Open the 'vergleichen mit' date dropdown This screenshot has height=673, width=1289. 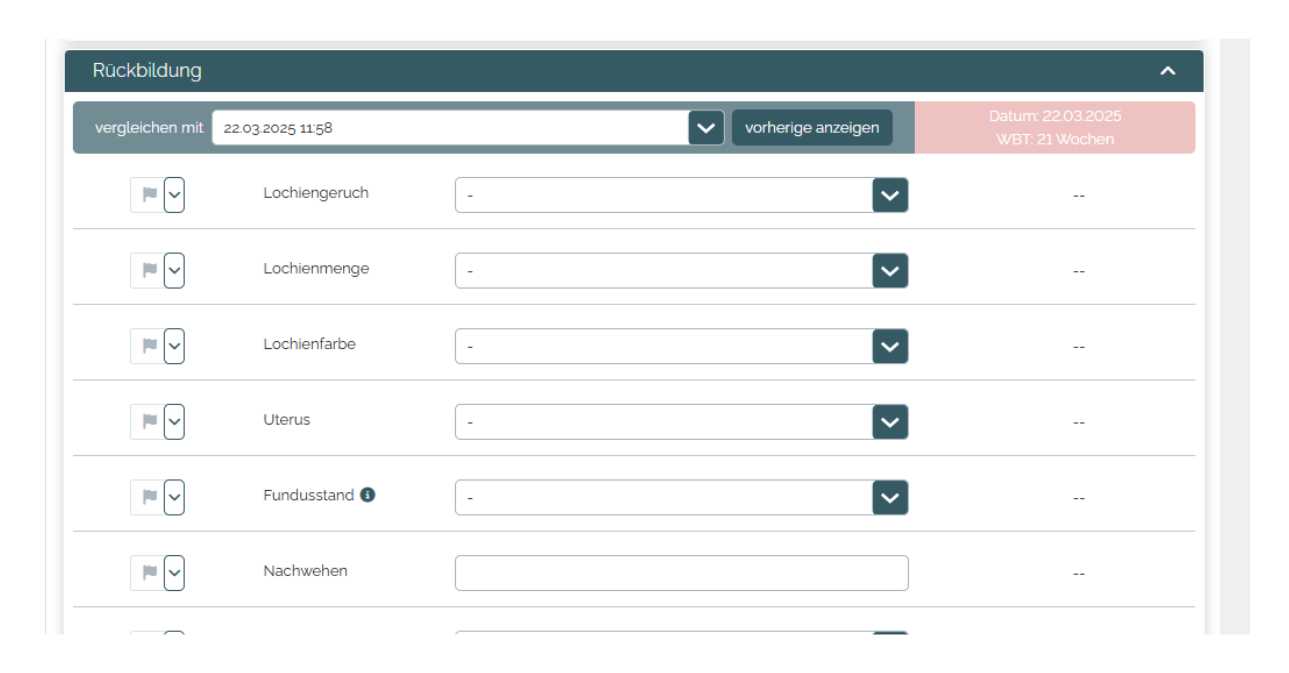(x=706, y=128)
